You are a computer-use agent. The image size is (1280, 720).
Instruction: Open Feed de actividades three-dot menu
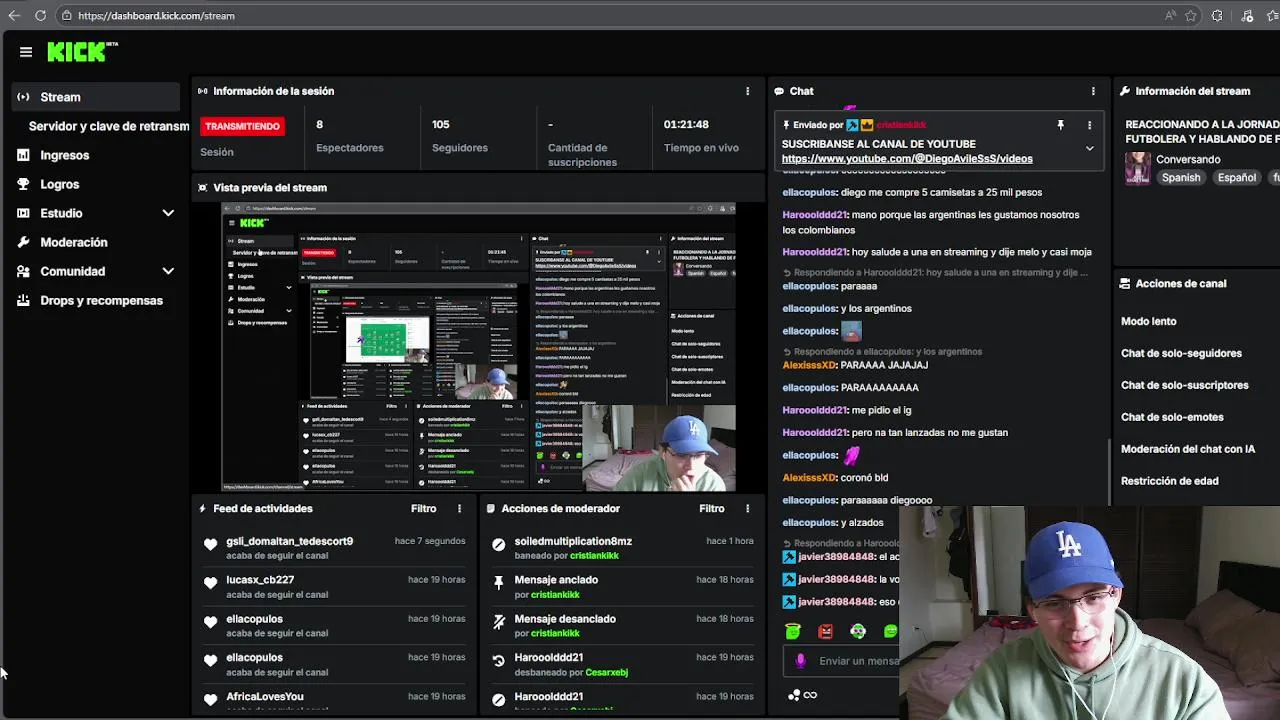click(x=459, y=508)
